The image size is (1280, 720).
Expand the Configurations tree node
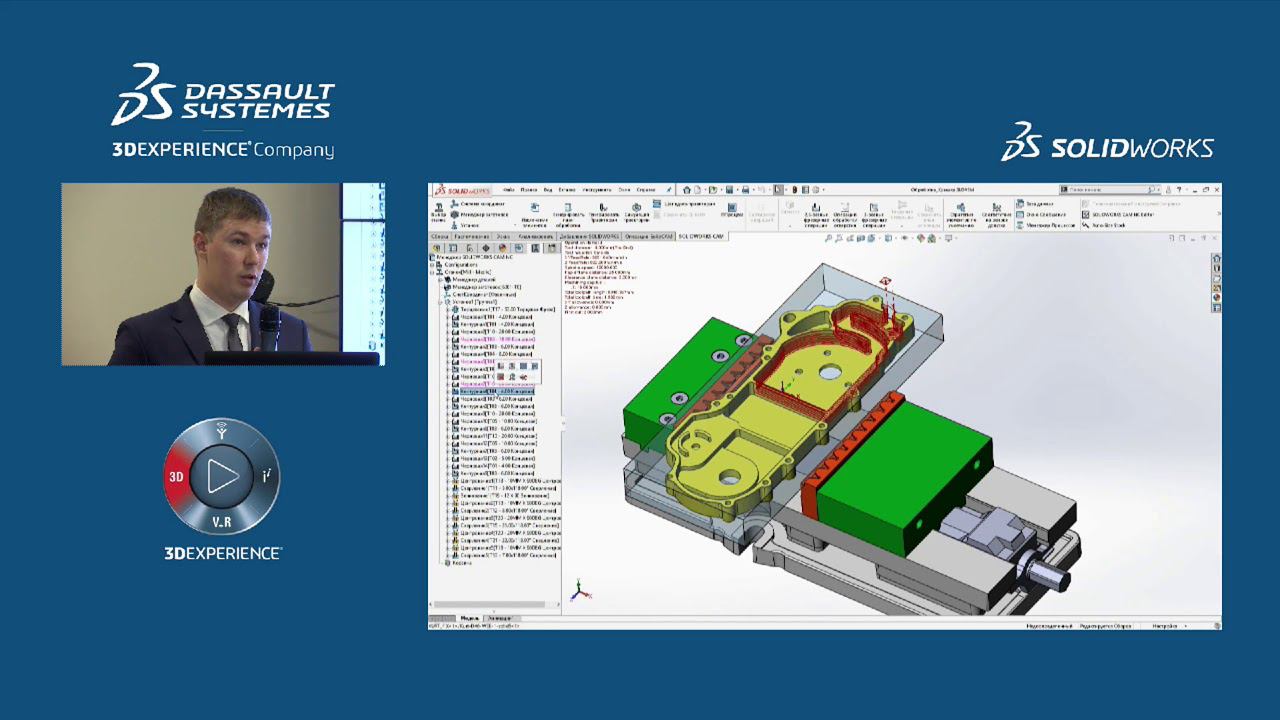[x=432, y=265]
